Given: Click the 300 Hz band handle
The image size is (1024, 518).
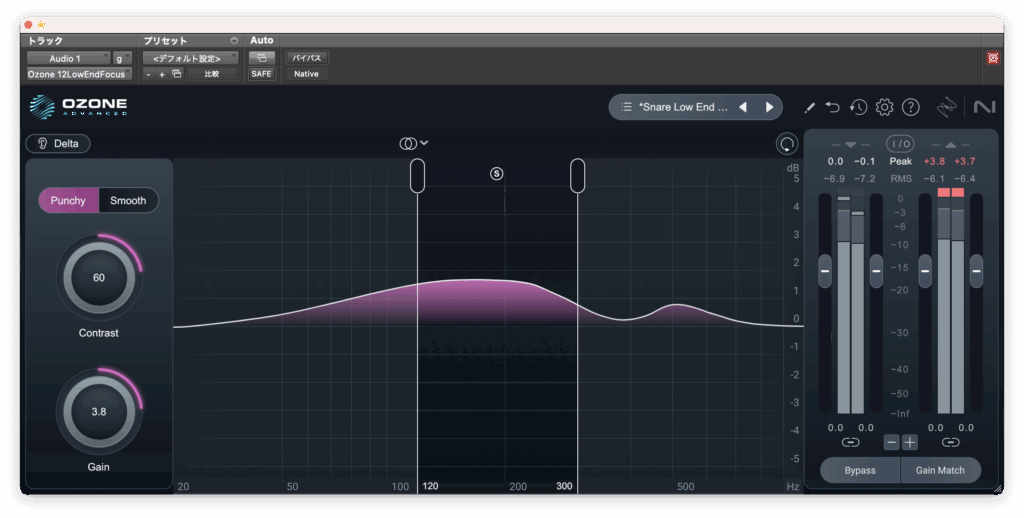Looking at the screenshot, I should click(x=578, y=175).
